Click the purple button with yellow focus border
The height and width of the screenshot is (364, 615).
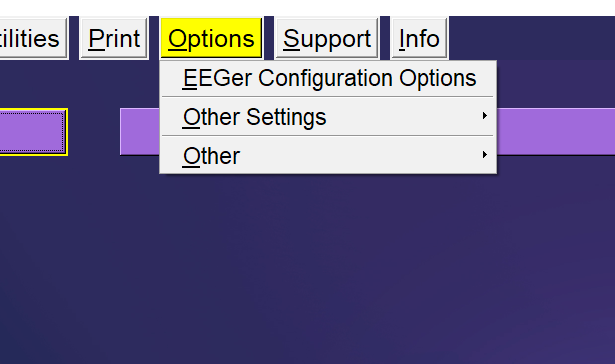pyautogui.click(x=33, y=132)
